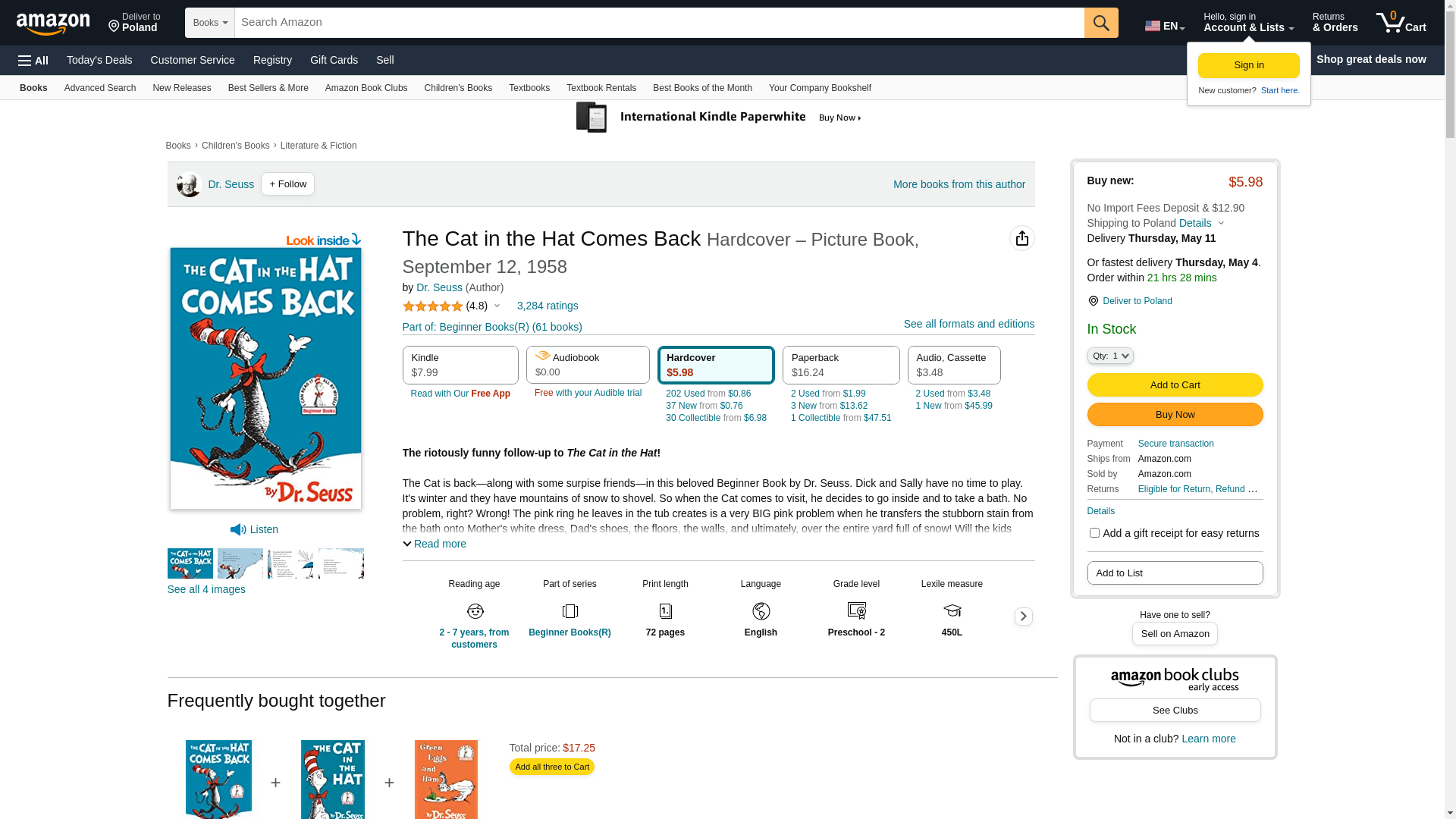The image size is (1456, 819).
Task: Open the All hamburger menu
Action: coord(33,60)
